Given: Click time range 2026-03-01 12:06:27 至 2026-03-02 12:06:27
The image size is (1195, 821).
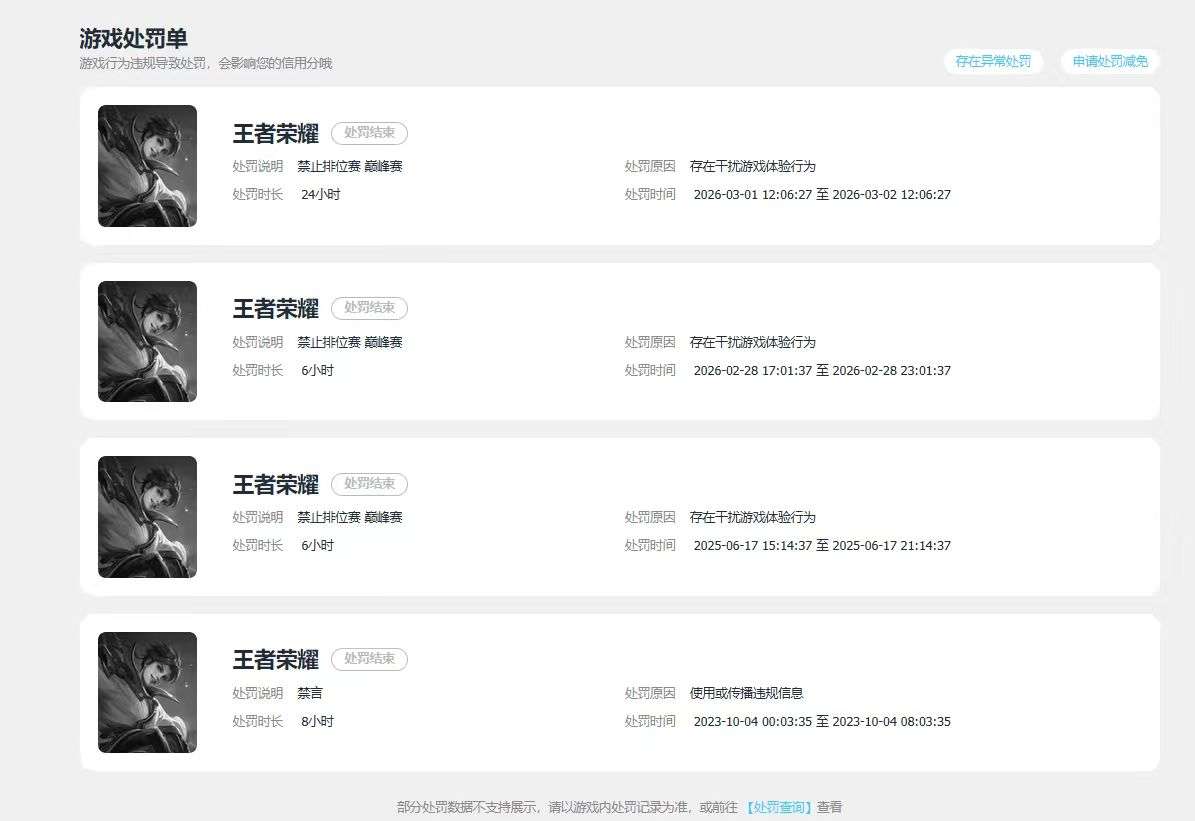Looking at the screenshot, I should [x=822, y=194].
